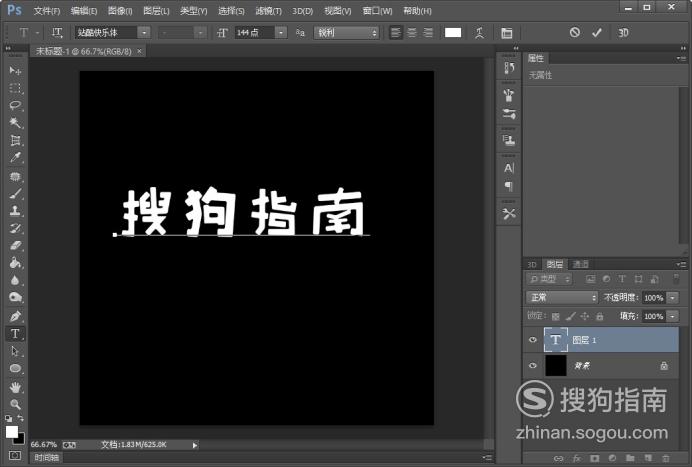Cancel the current text edit
This screenshot has height=467, width=692.
click(575, 32)
